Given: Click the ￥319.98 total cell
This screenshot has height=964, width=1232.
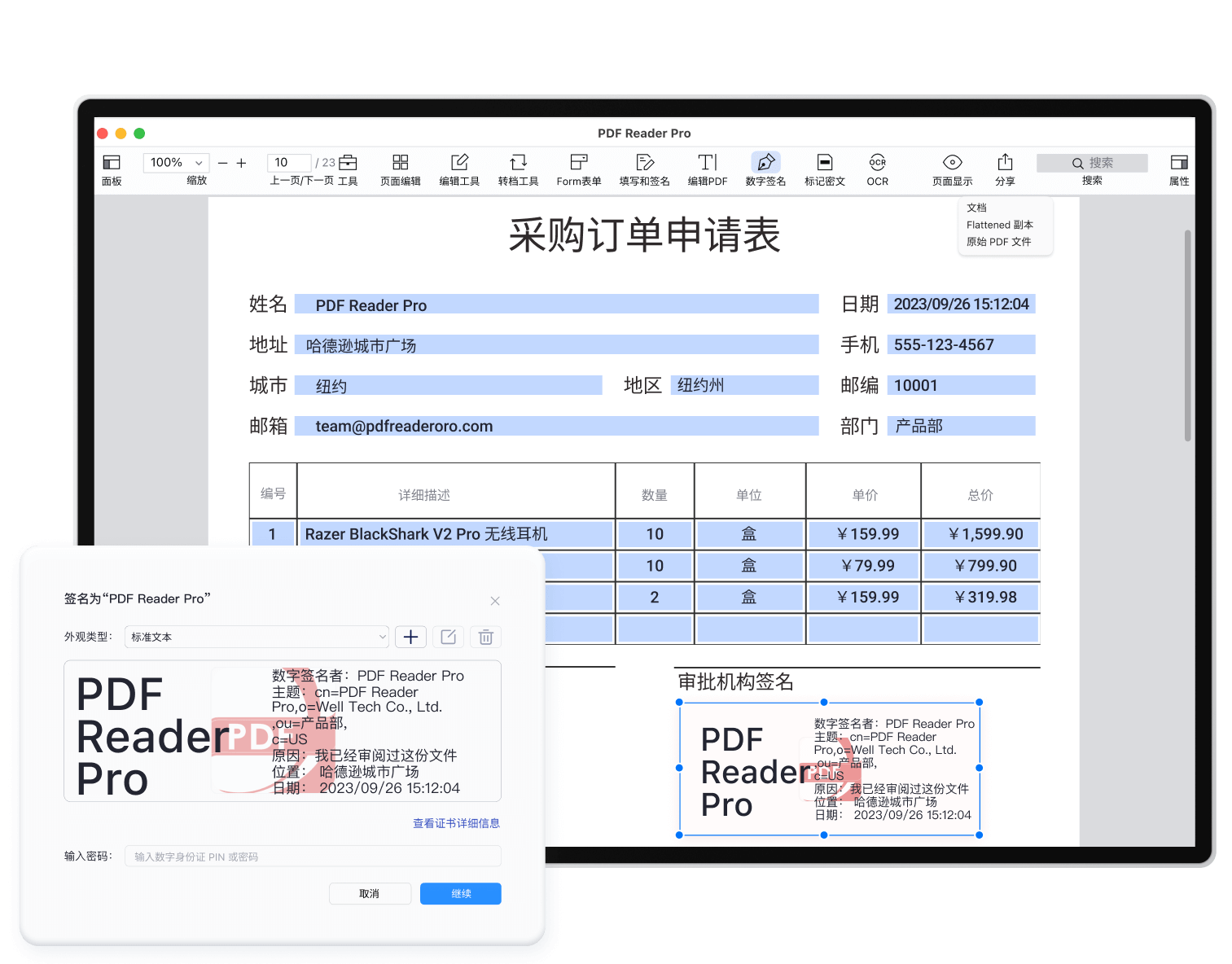Looking at the screenshot, I should coord(981,598).
